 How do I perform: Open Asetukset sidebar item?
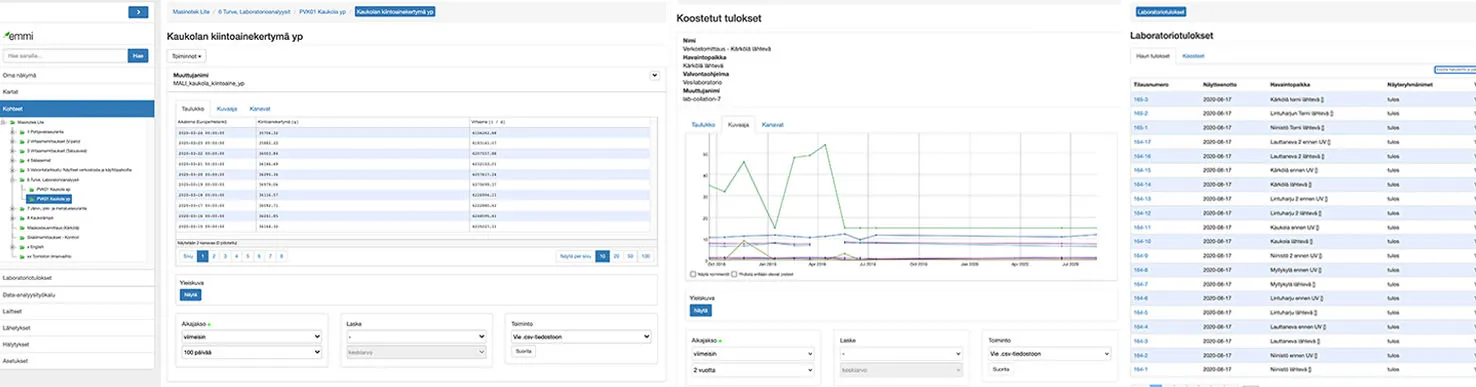tap(77, 361)
